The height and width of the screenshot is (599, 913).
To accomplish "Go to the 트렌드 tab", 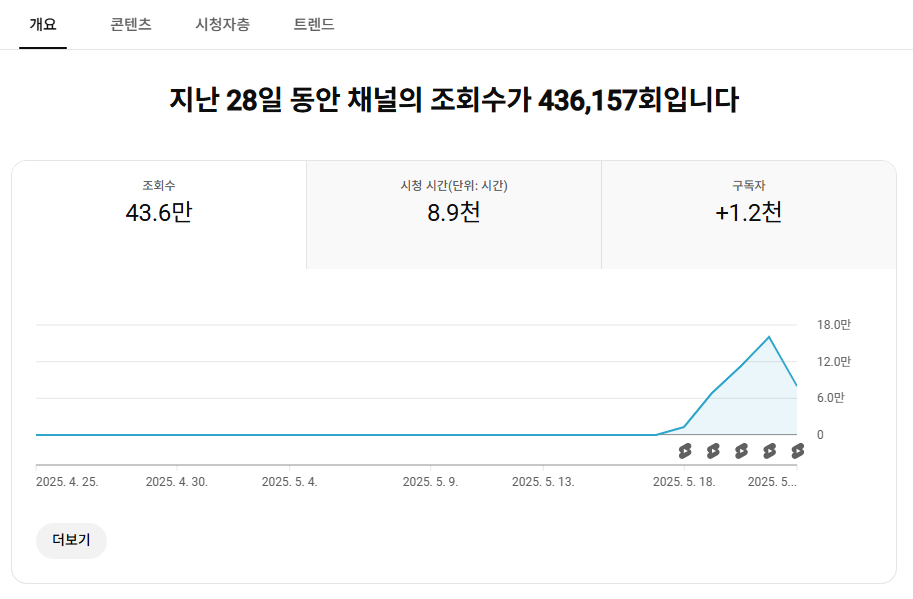I will (314, 24).
